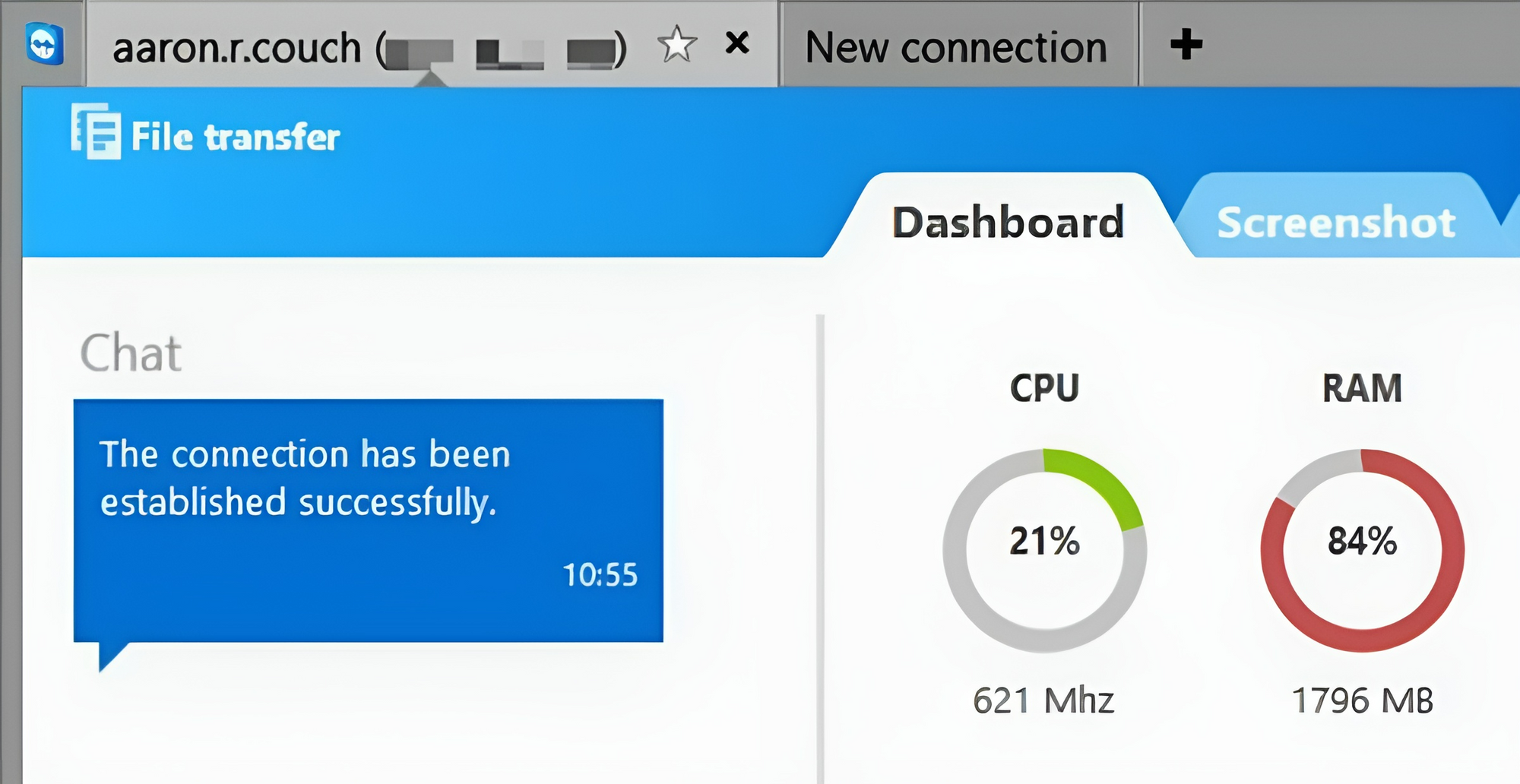
Task: Open a new tab with the plus icon
Action: [1186, 44]
